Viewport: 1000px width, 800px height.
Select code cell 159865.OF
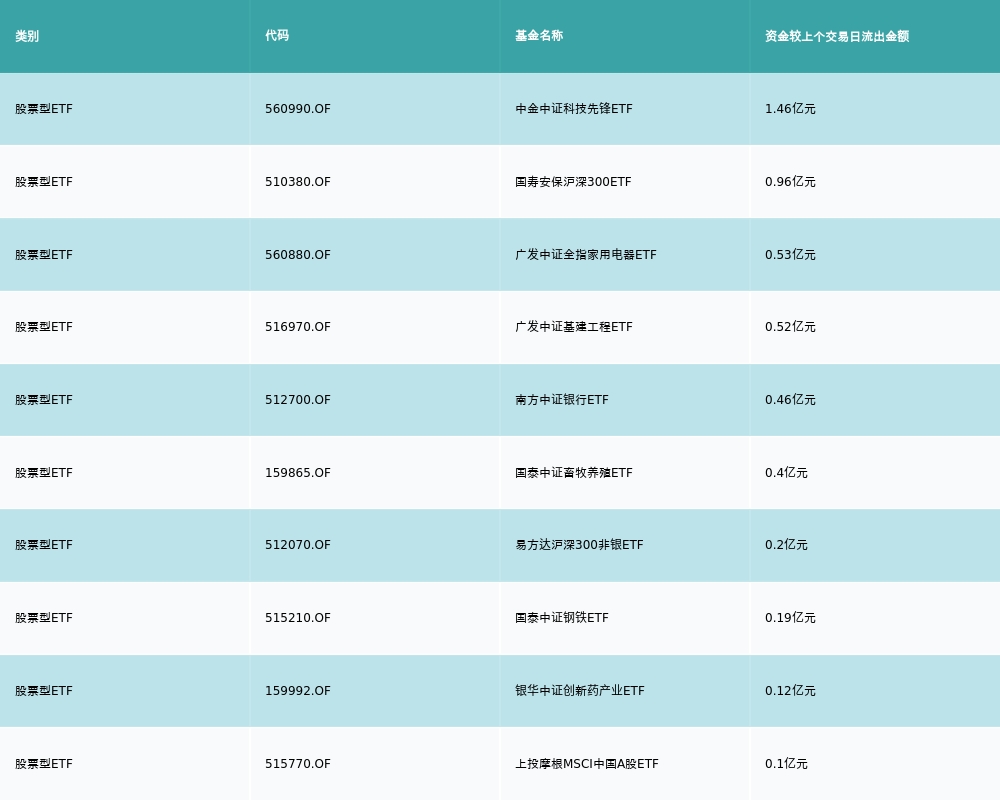click(x=298, y=473)
